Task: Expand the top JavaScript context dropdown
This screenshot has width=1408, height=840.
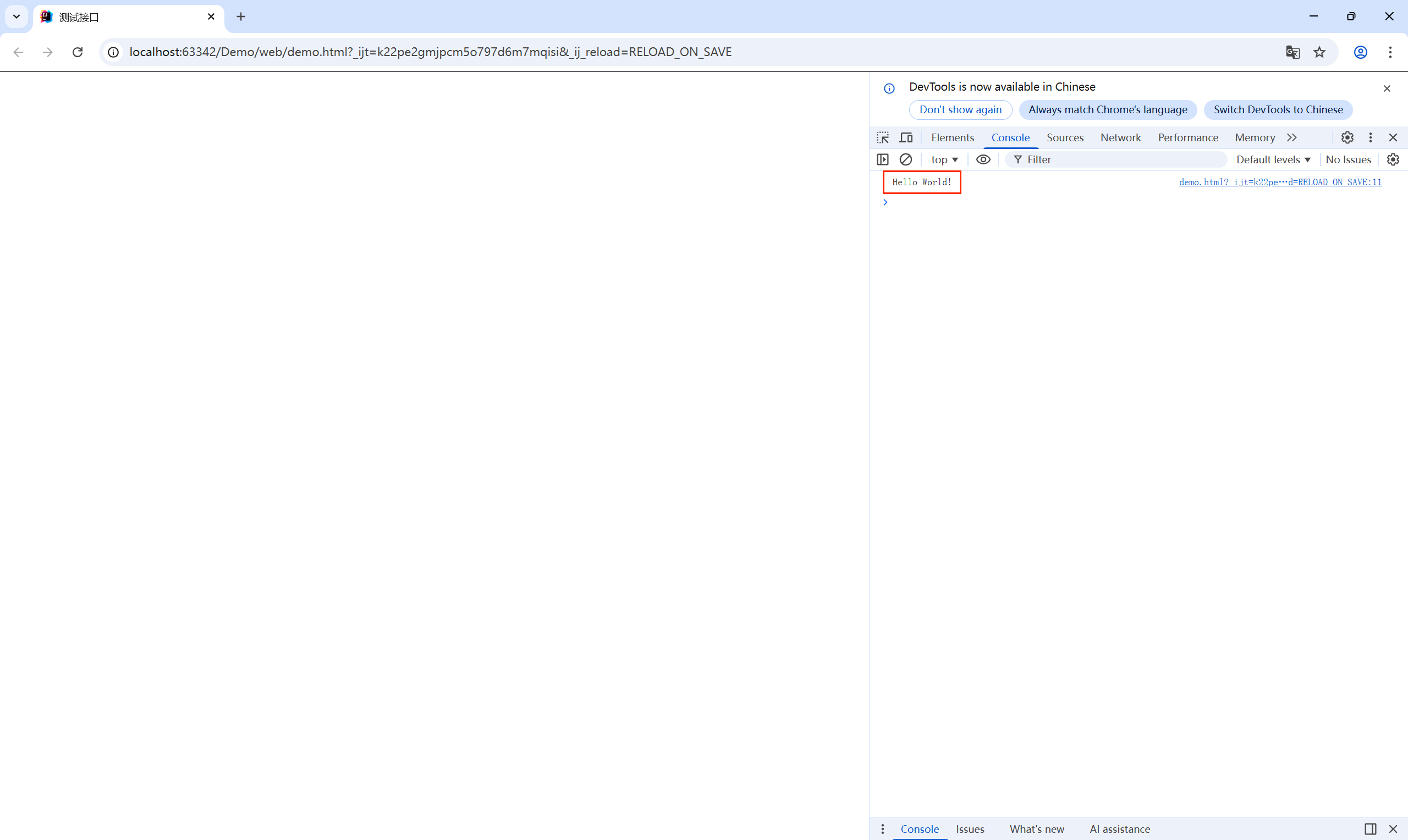Action: (944, 159)
